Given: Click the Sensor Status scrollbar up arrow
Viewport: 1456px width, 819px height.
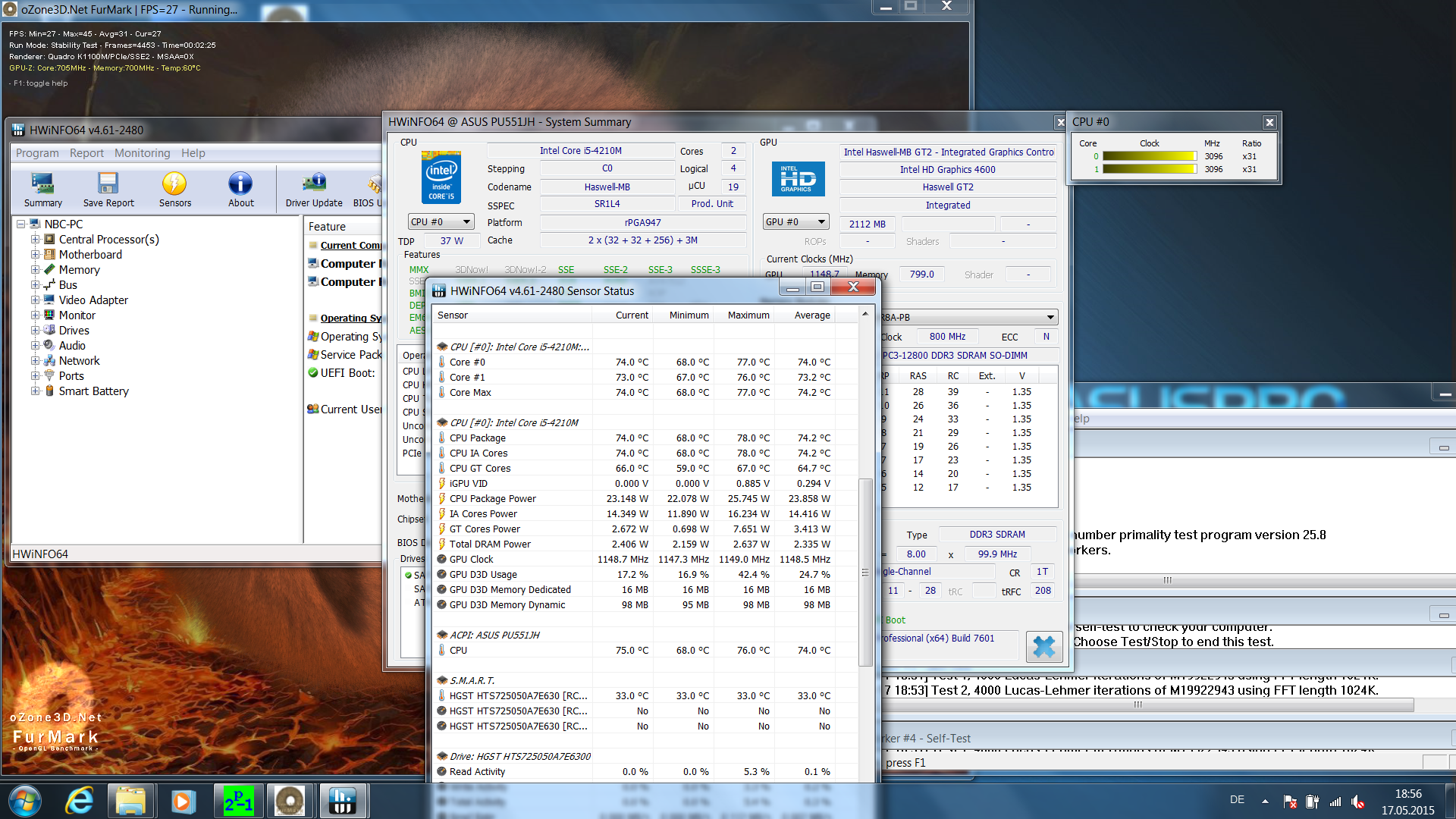Looking at the screenshot, I should (x=864, y=314).
